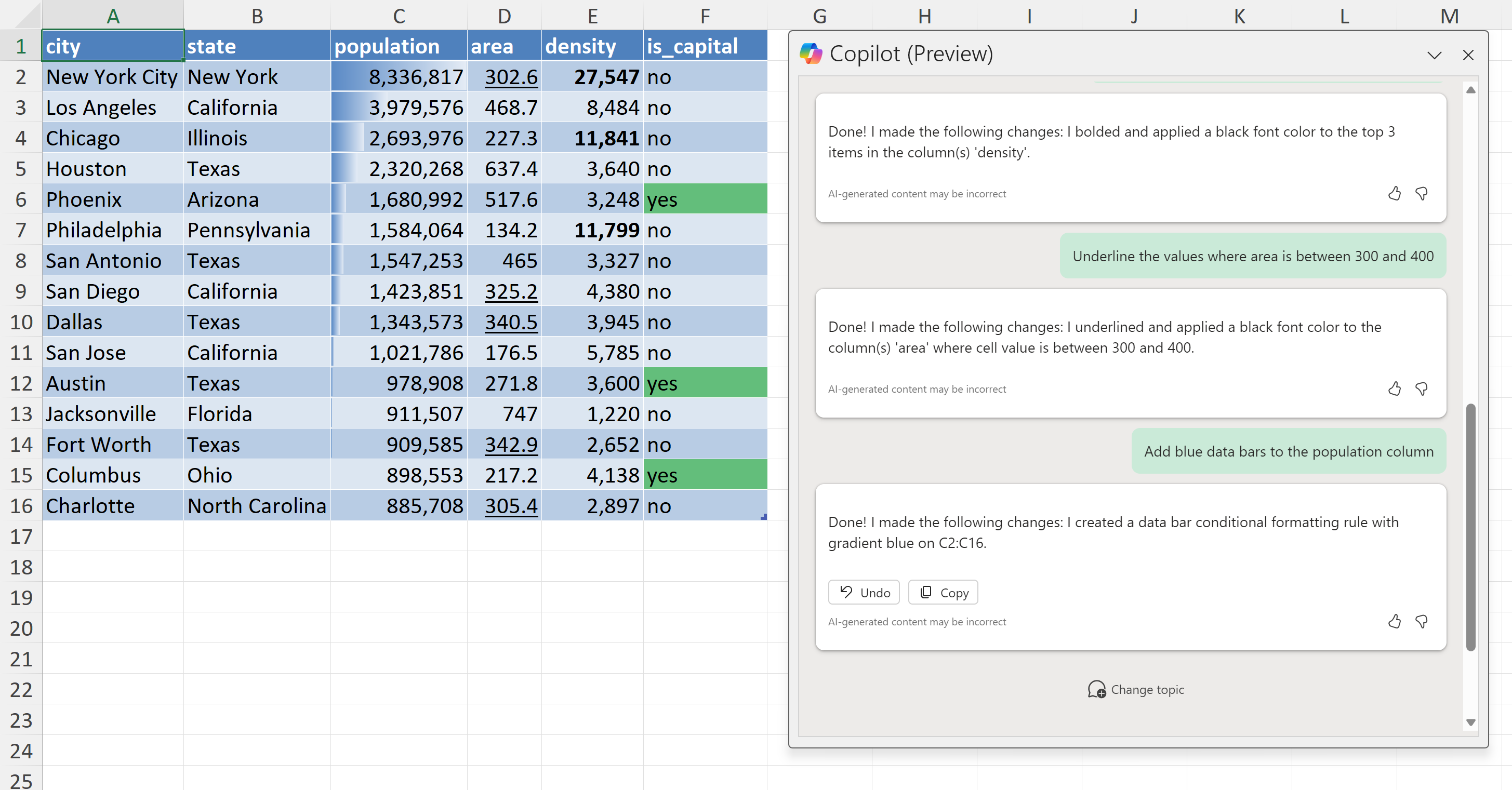Thumbs down the data bar response
Viewport: 1512px width, 790px height.
pyautogui.click(x=1422, y=622)
